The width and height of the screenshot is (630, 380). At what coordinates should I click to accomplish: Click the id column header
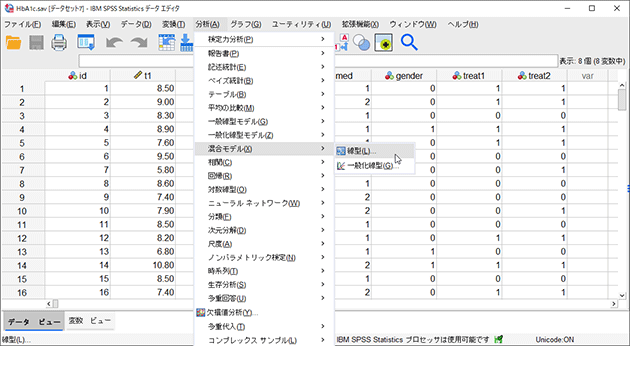click(78, 76)
